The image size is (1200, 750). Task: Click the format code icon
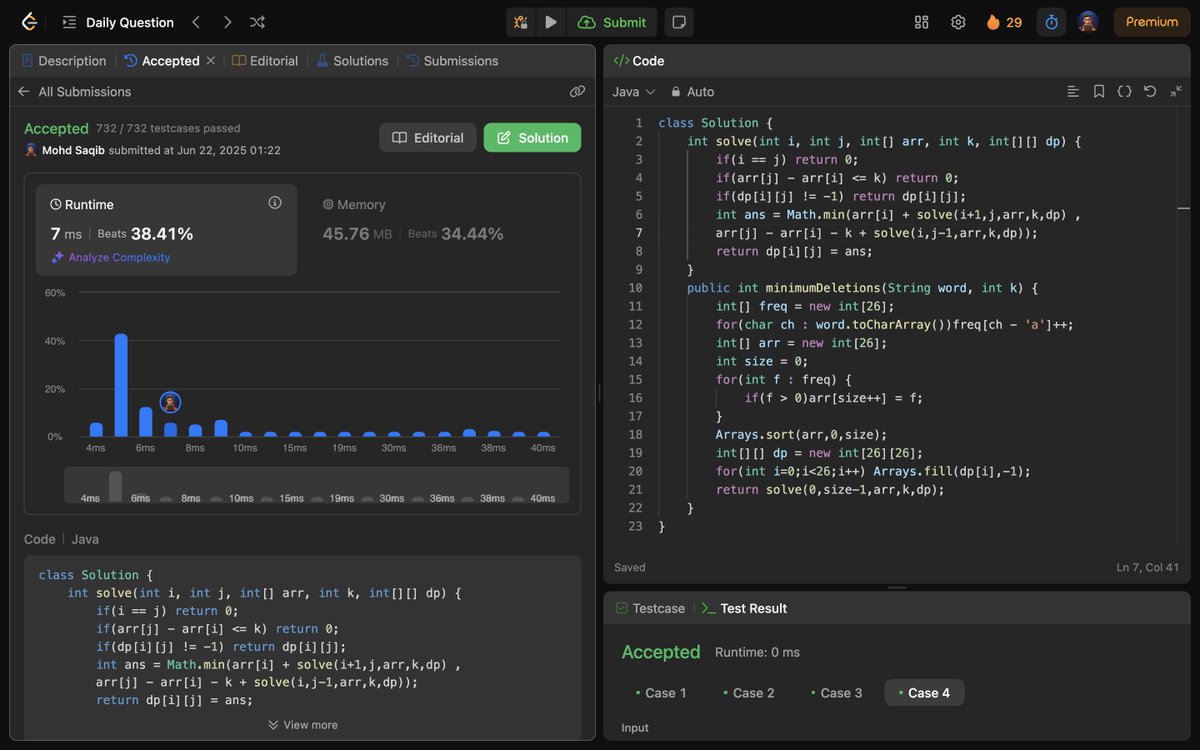1073,92
